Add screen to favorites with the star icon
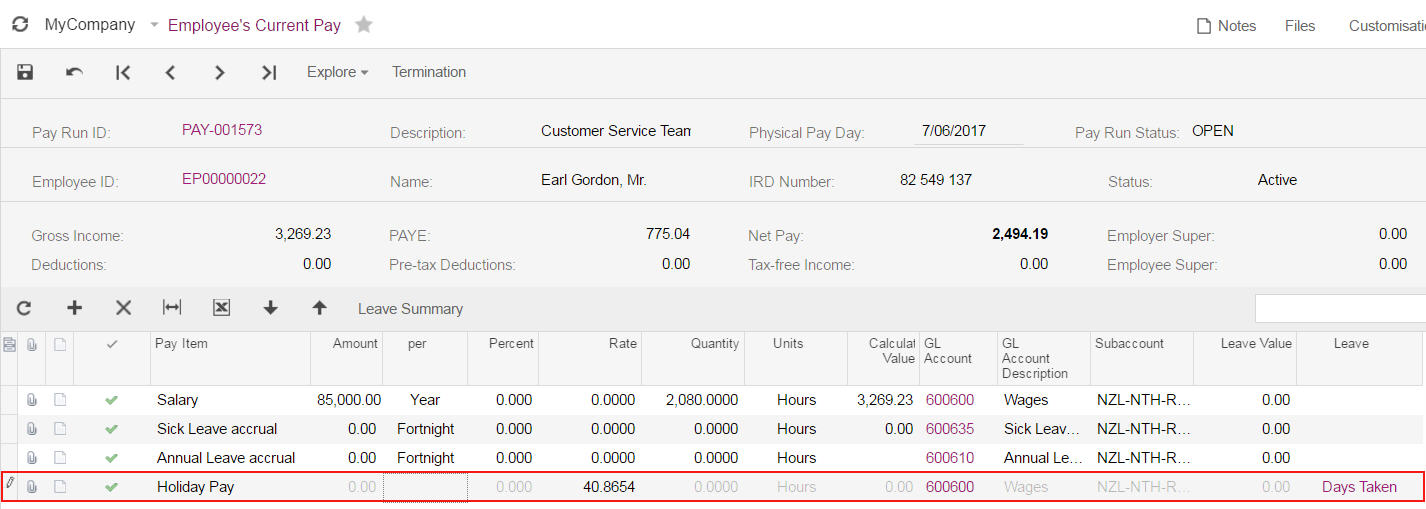Viewport: 1426px width, 509px height. point(364,25)
